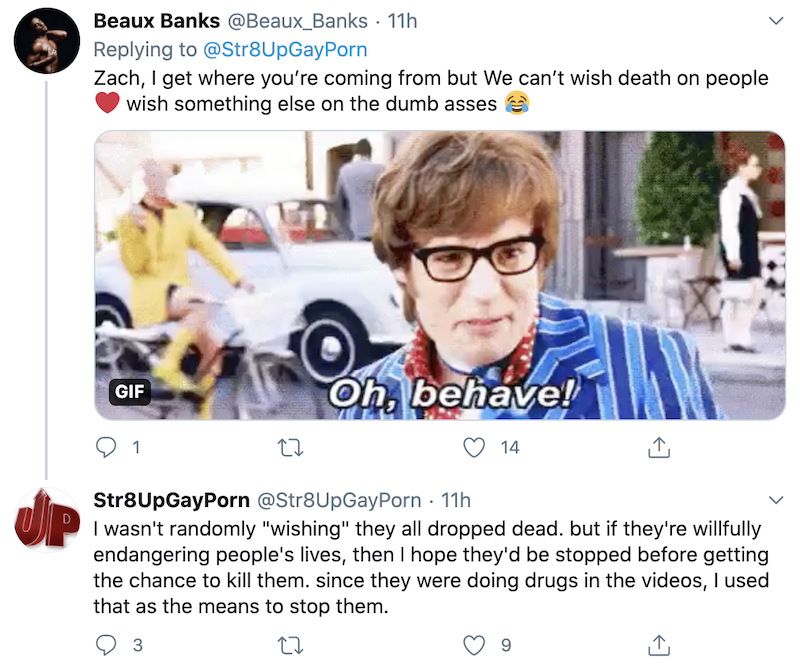Play the 'Oh, behave!' GIF
The height and width of the screenshot is (669, 800).
pyautogui.click(x=440, y=275)
